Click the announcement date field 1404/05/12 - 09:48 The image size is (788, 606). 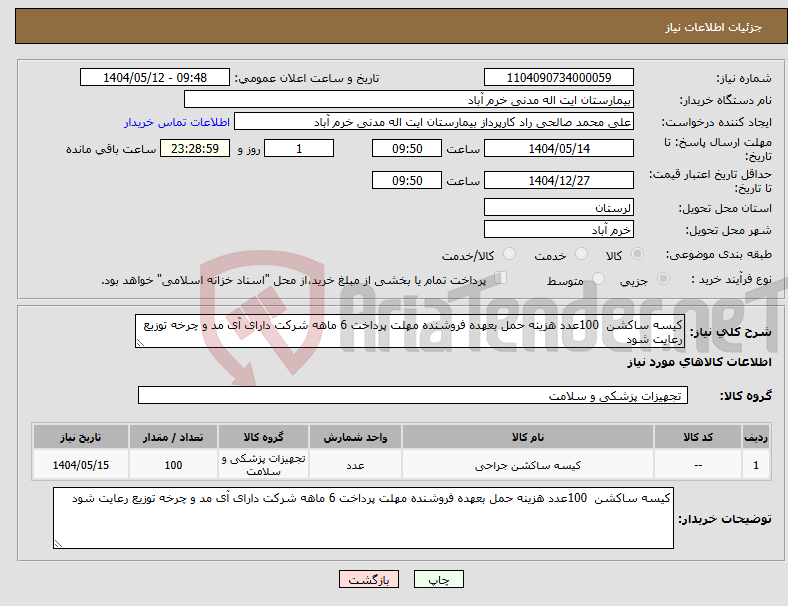[155, 77]
